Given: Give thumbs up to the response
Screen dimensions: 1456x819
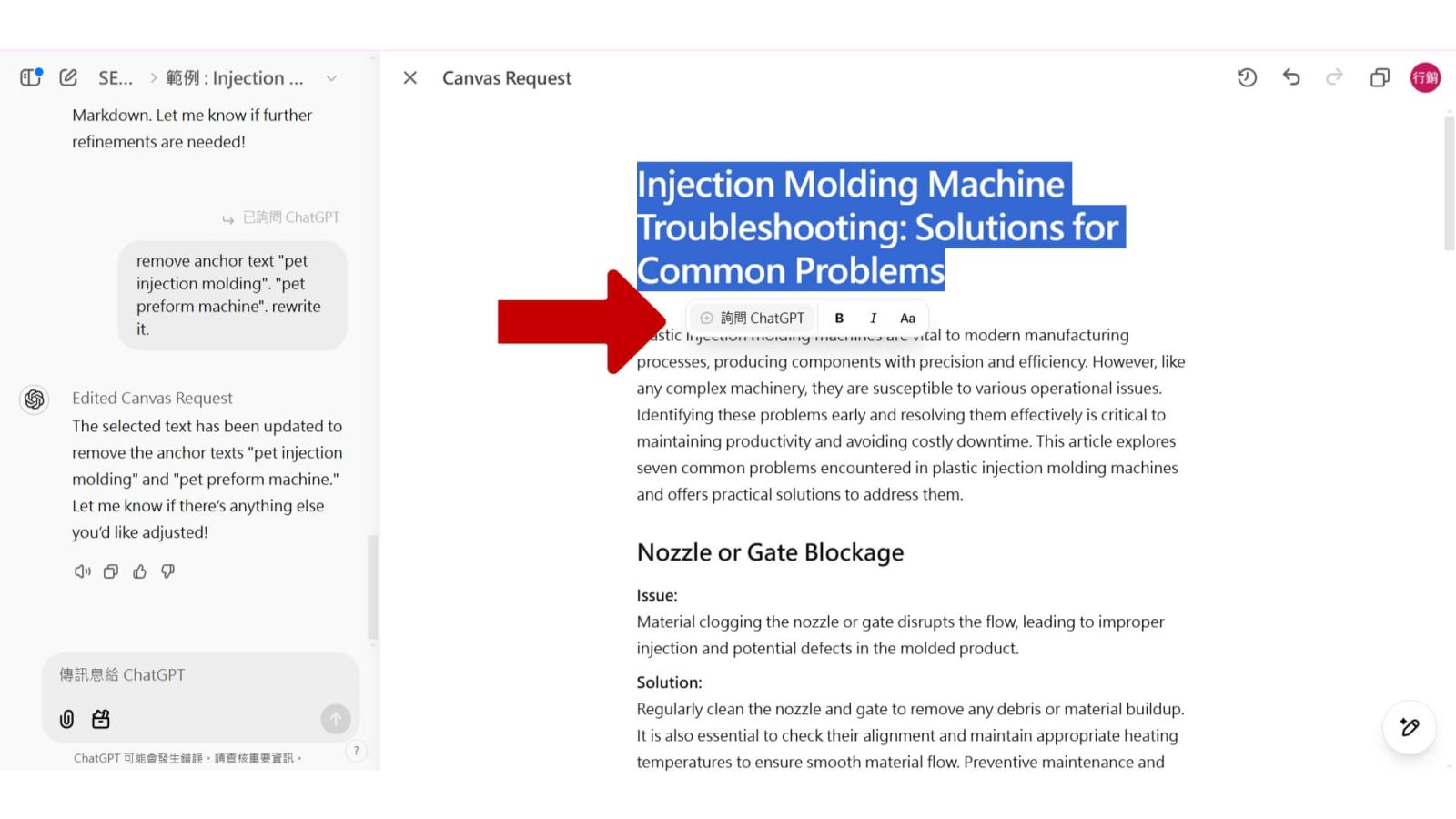Looking at the screenshot, I should point(139,571).
